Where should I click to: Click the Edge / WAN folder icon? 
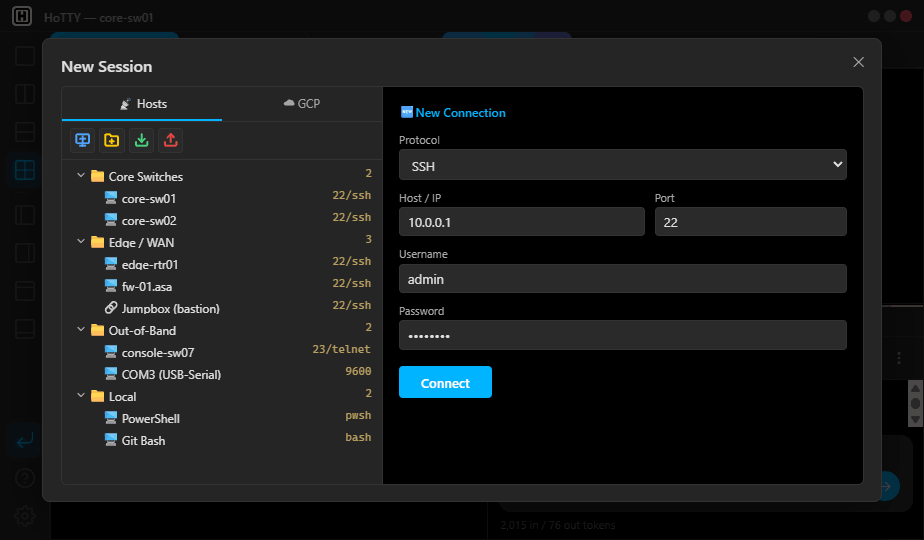click(x=98, y=242)
